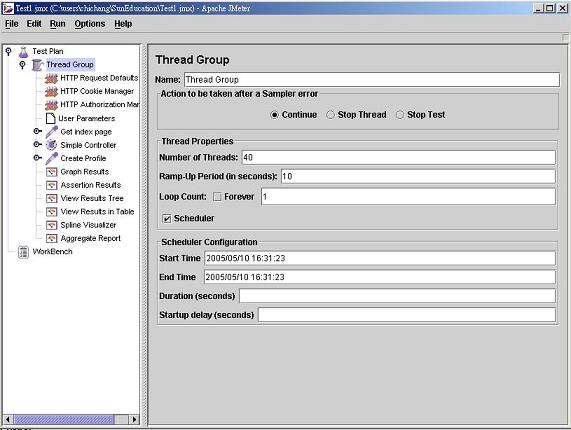Click the User Parameters document icon
571x430 pixels.
pos(51,118)
